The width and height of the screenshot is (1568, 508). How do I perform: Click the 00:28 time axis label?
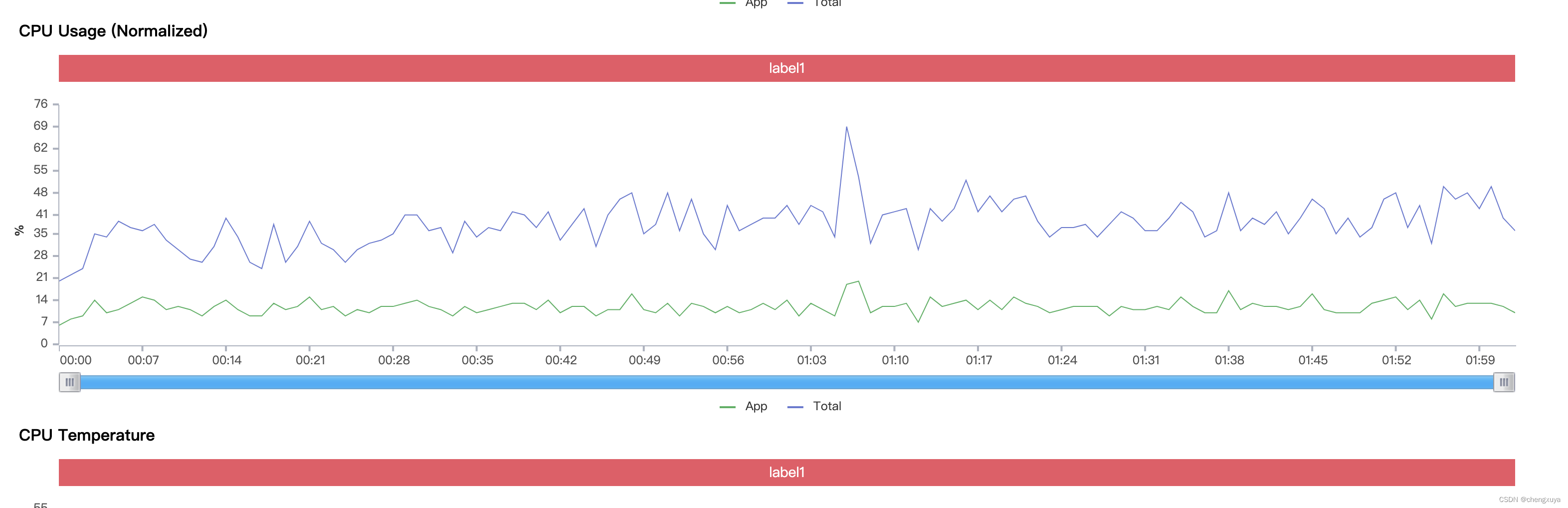pos(394,360)
